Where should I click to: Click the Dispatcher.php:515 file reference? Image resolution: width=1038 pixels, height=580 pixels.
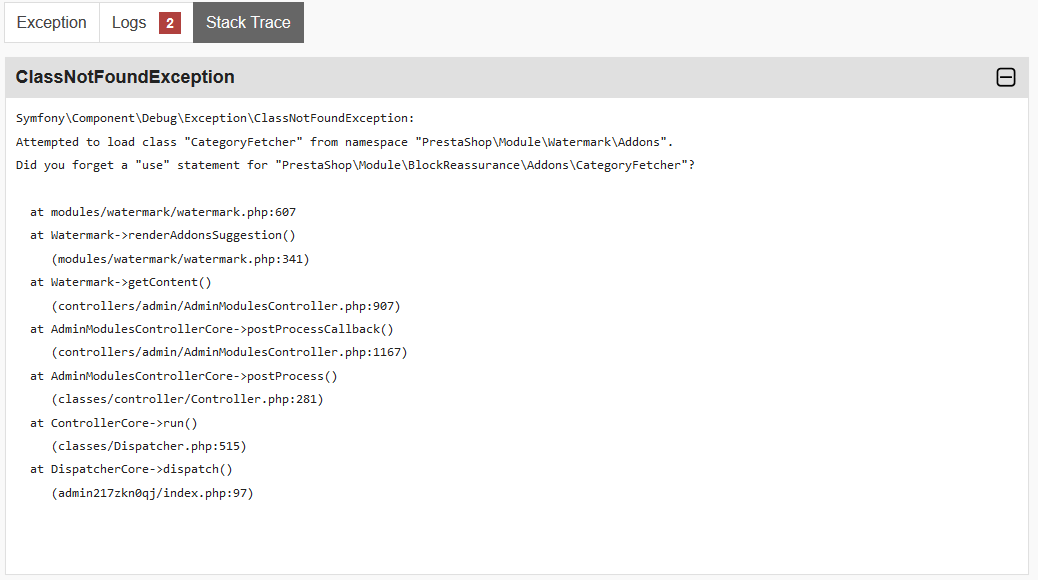point(149,446)
